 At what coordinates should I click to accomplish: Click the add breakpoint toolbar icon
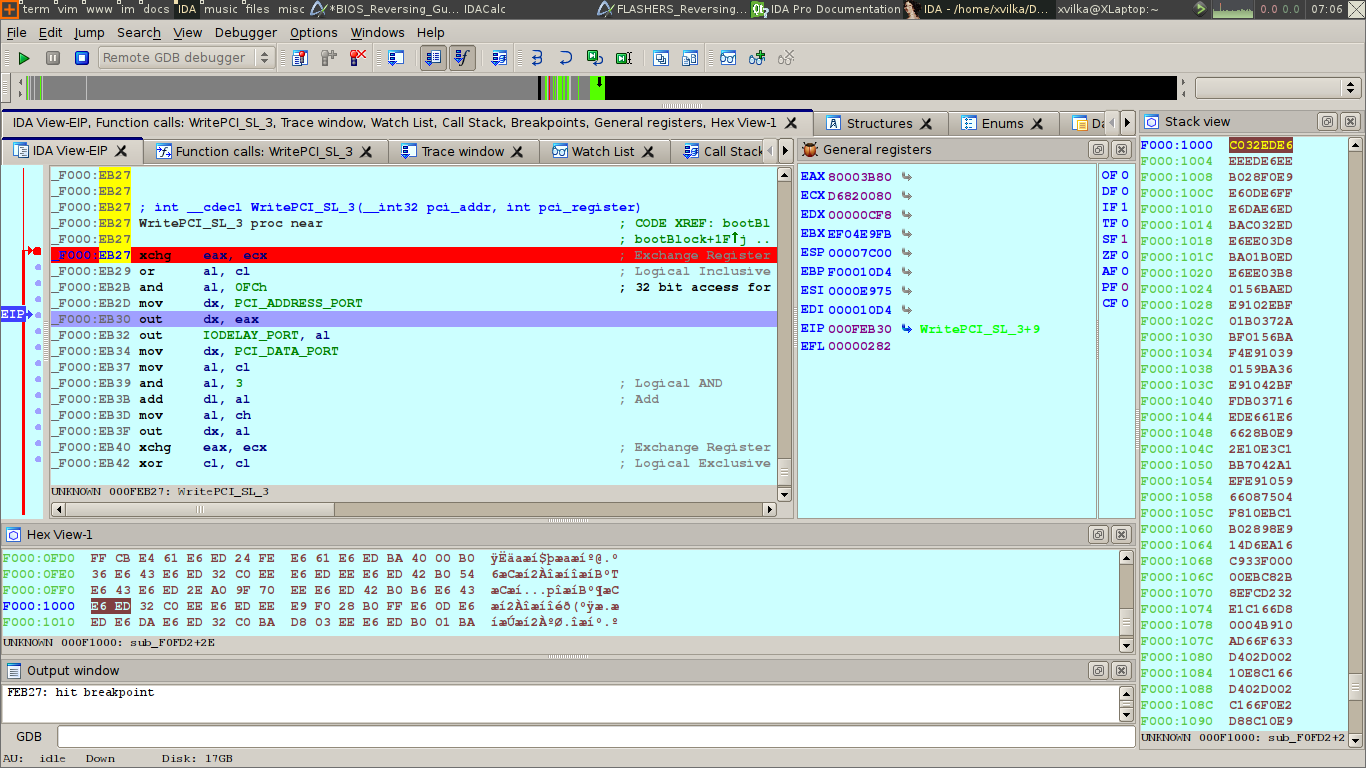[x=329, y=58]
